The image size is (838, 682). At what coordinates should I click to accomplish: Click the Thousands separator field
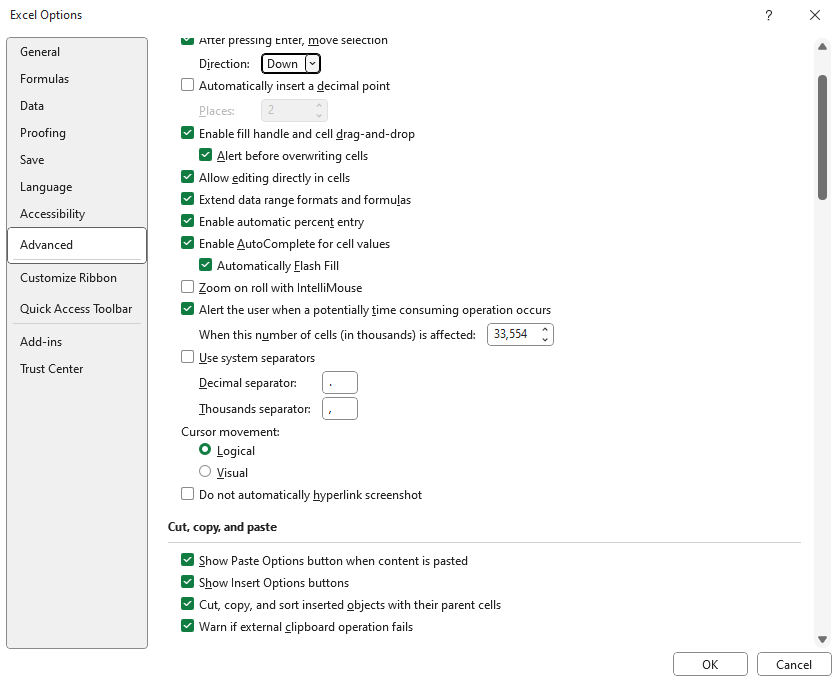tap(340, 409)
